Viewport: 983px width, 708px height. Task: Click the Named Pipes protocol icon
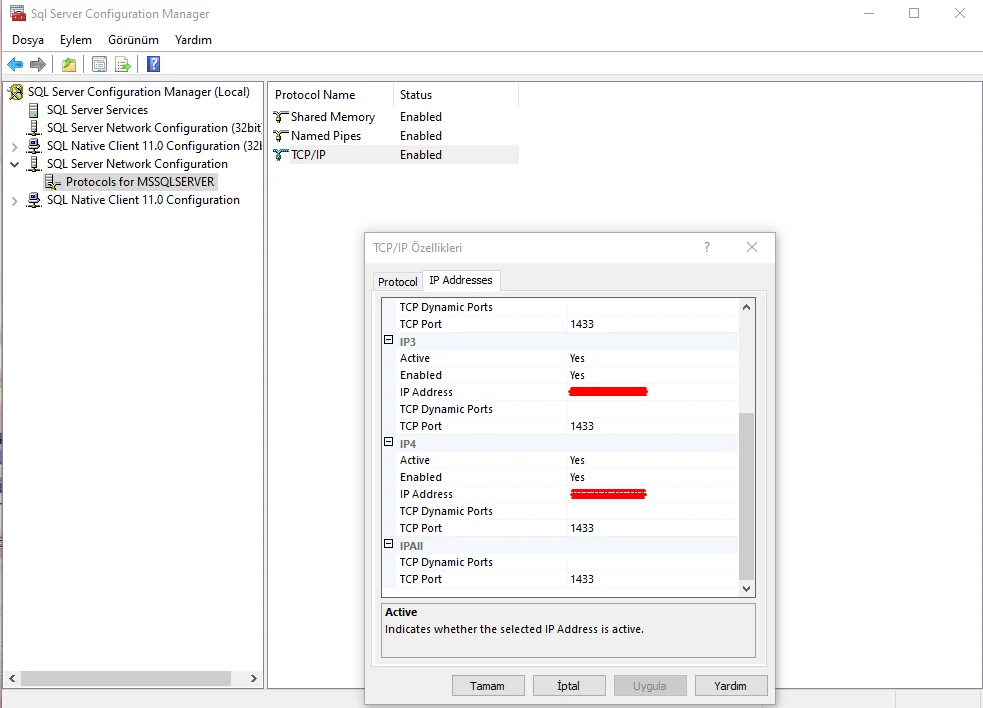click(x=281, y=135)
